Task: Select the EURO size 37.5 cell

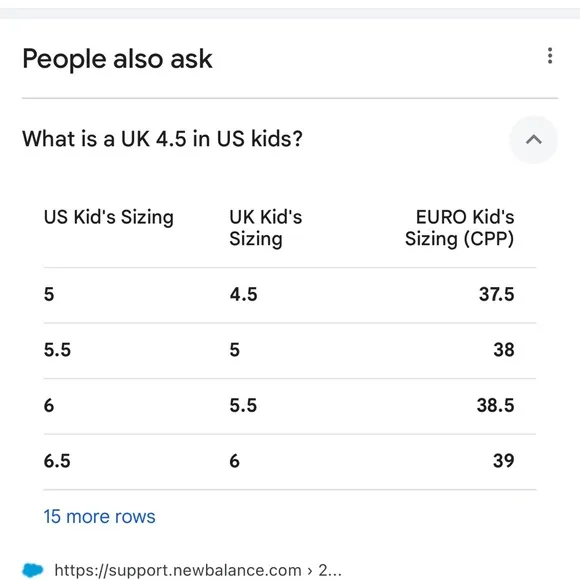Action: point(496,294)
